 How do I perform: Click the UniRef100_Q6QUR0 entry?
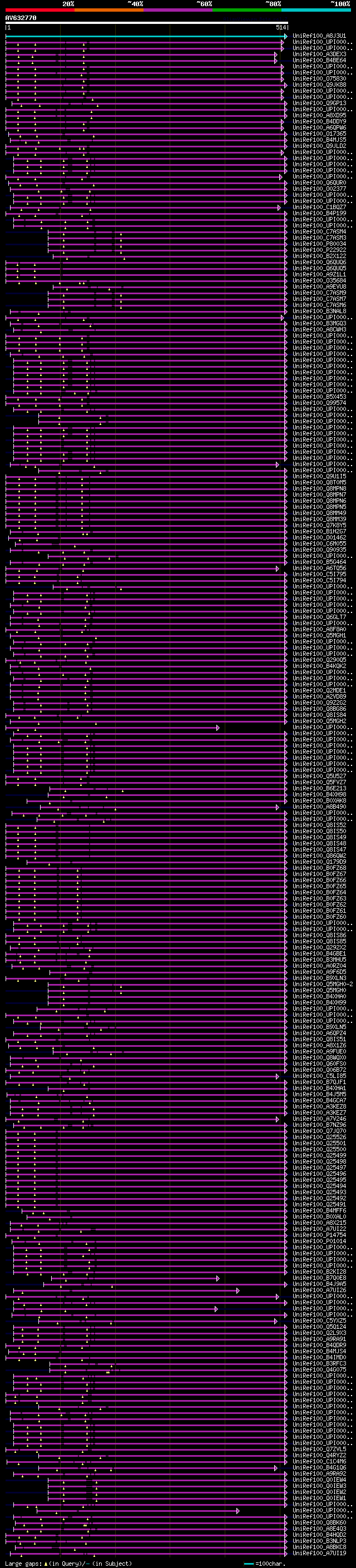click(x=319, y=182)
